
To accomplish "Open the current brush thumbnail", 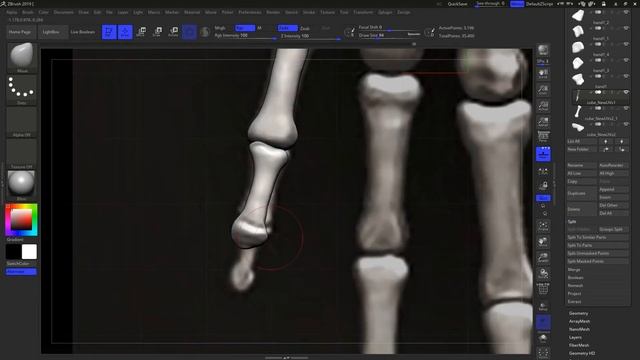I will 22,58.
